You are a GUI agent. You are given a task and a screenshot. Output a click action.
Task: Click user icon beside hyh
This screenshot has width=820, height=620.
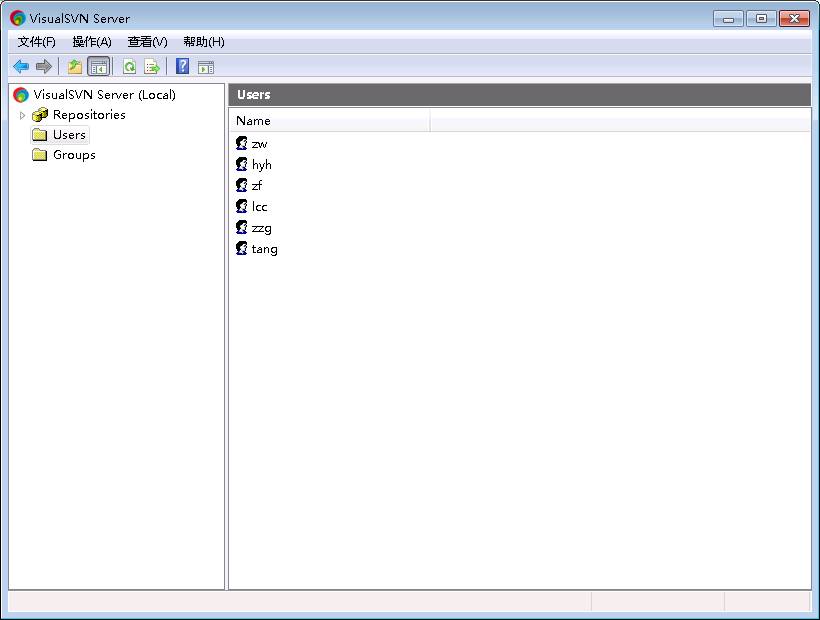(242, 164)
